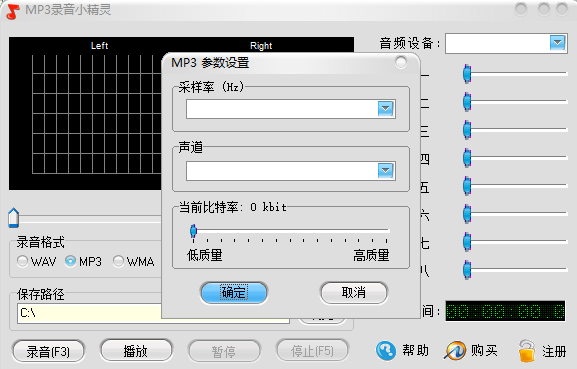Click the channel combo box field
577x369 pixels.
pyautogui.click(x=291, y=171)
